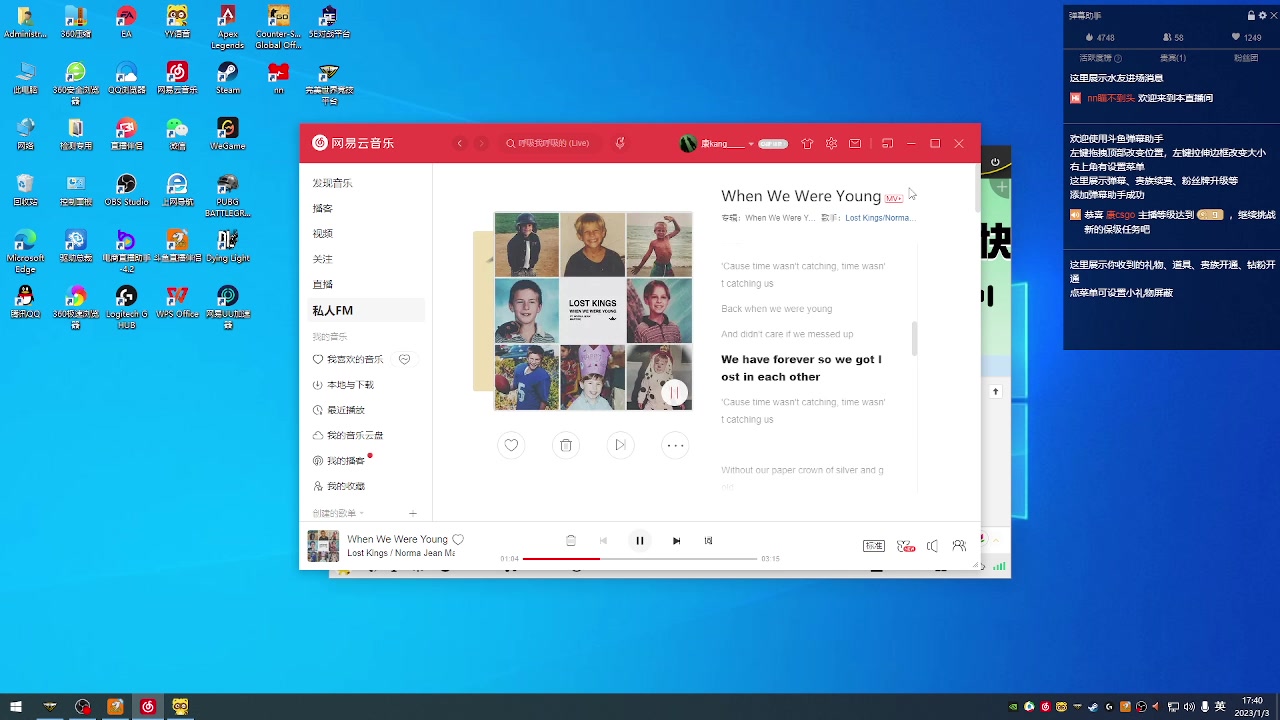The width and height of the screenshot is (1280, 720).
Task: Skip to next FM track below album art
Action: point(621,445)
